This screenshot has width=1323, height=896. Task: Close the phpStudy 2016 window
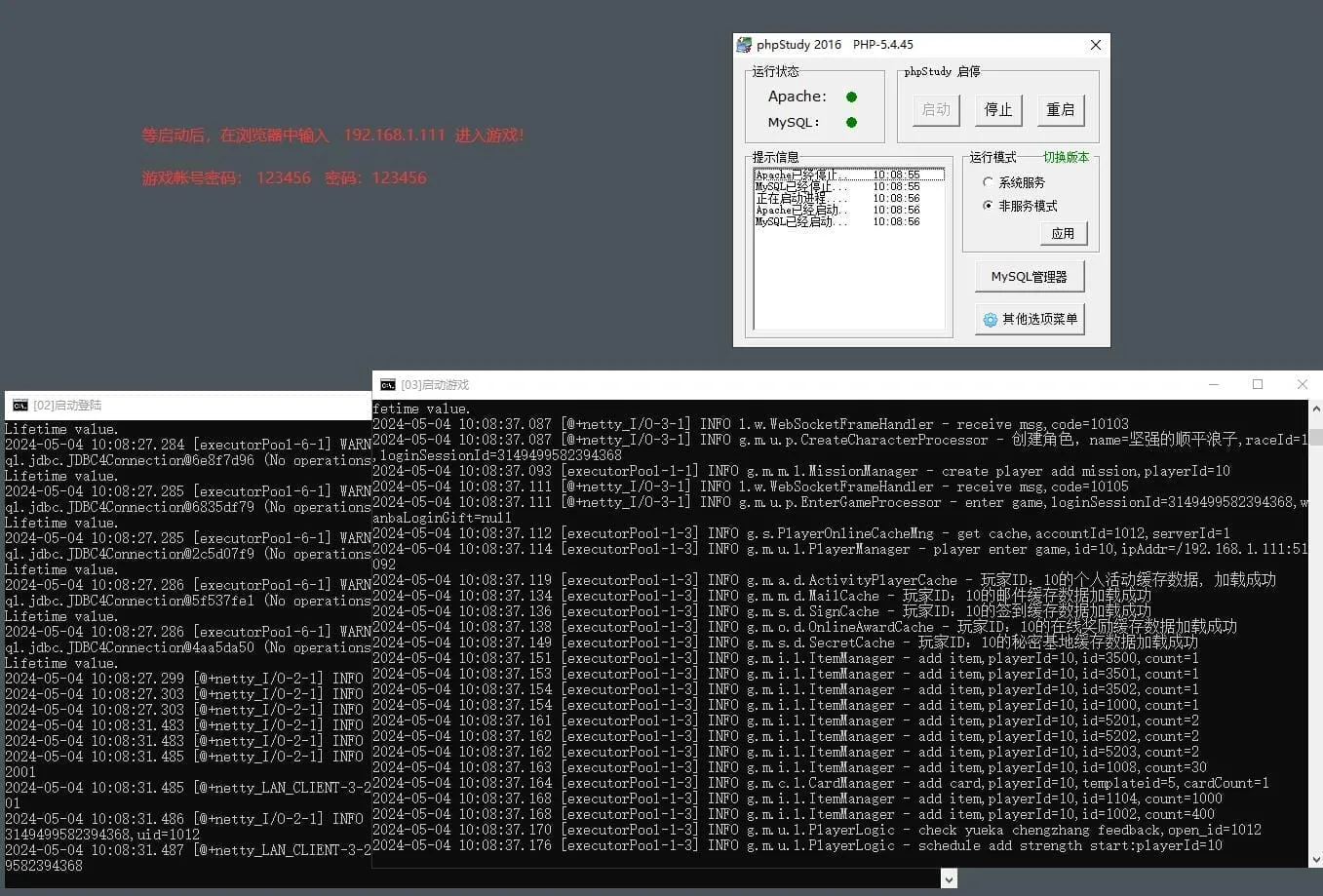(x=1095, y=45)
